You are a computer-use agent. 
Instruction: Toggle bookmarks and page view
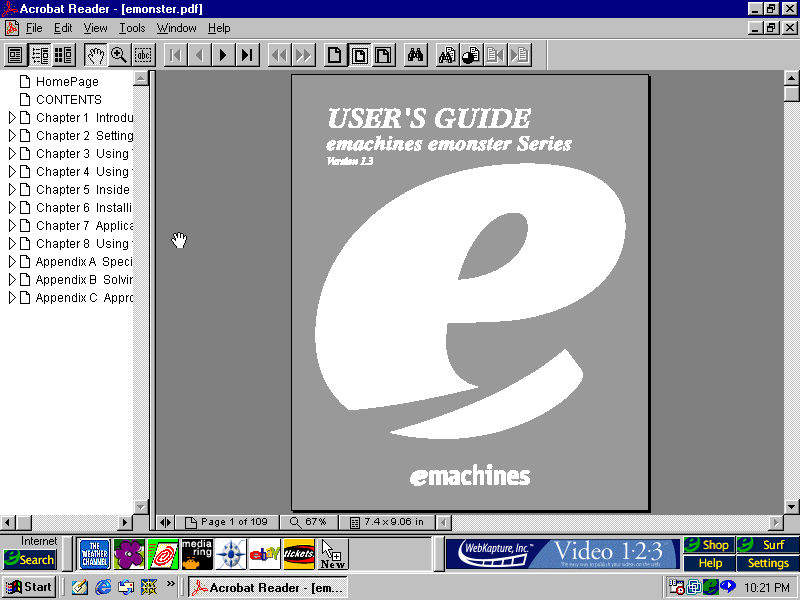(x=40, y=55)
